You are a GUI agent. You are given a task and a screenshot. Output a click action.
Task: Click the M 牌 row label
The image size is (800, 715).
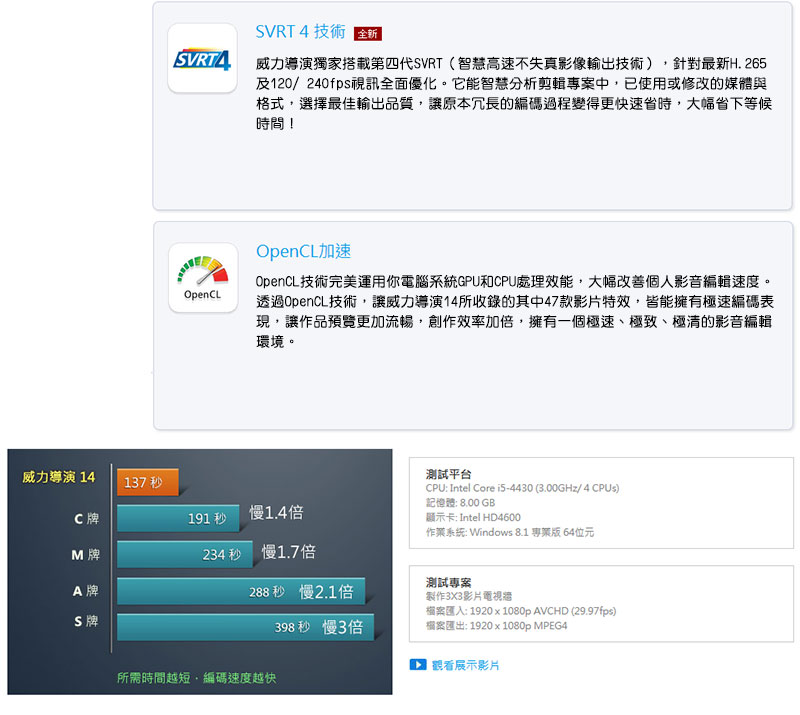pyautogui.click(x=86, y=555)
